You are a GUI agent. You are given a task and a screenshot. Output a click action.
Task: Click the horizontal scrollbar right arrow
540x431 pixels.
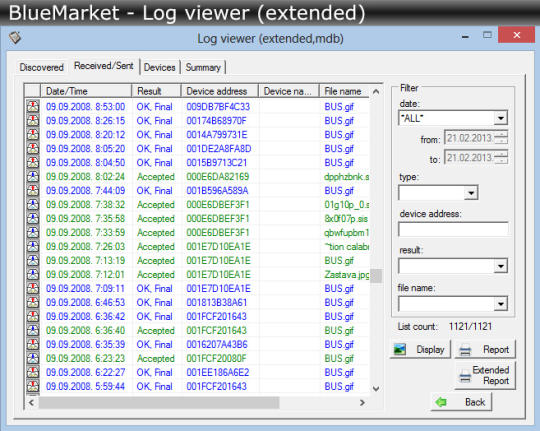click(362, 402)
